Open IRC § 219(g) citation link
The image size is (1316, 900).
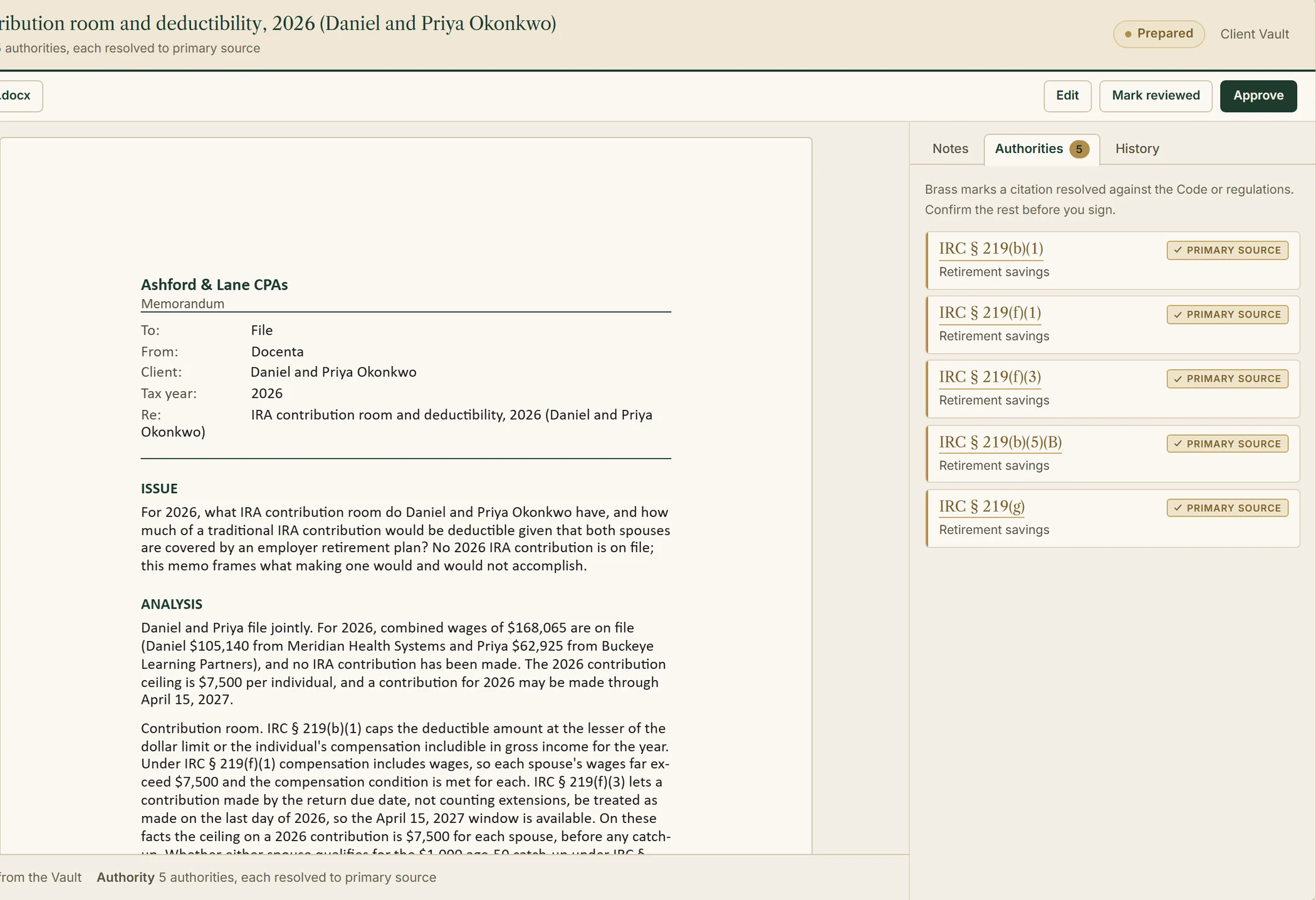tap(981, 506)
